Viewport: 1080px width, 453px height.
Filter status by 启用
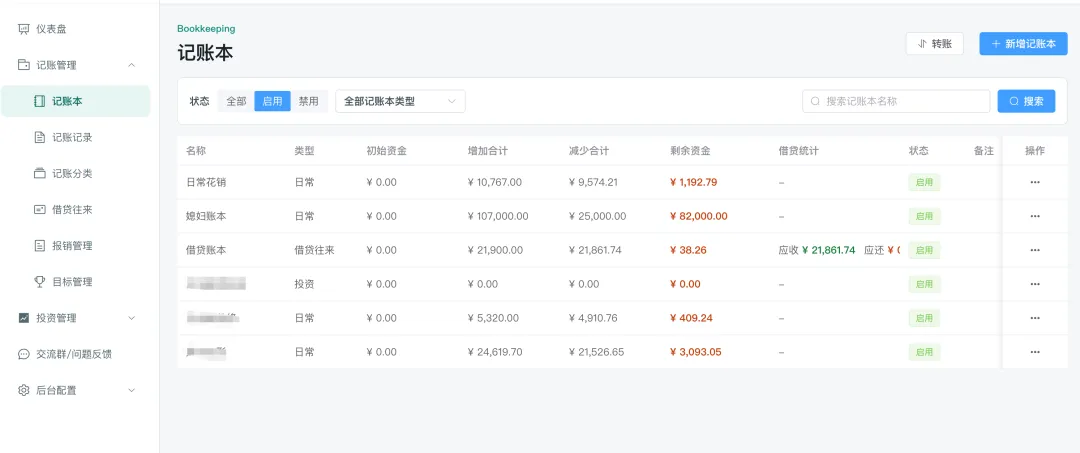point(273,101)
